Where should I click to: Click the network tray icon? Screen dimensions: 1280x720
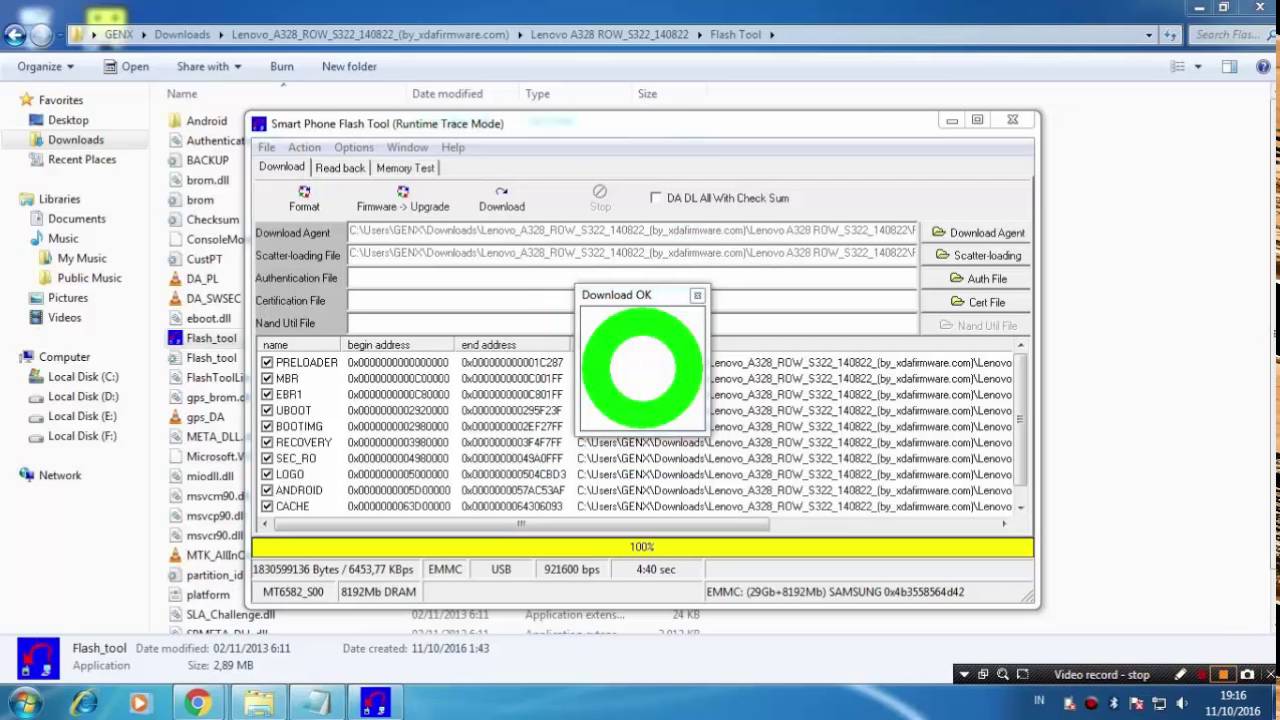1159,703
